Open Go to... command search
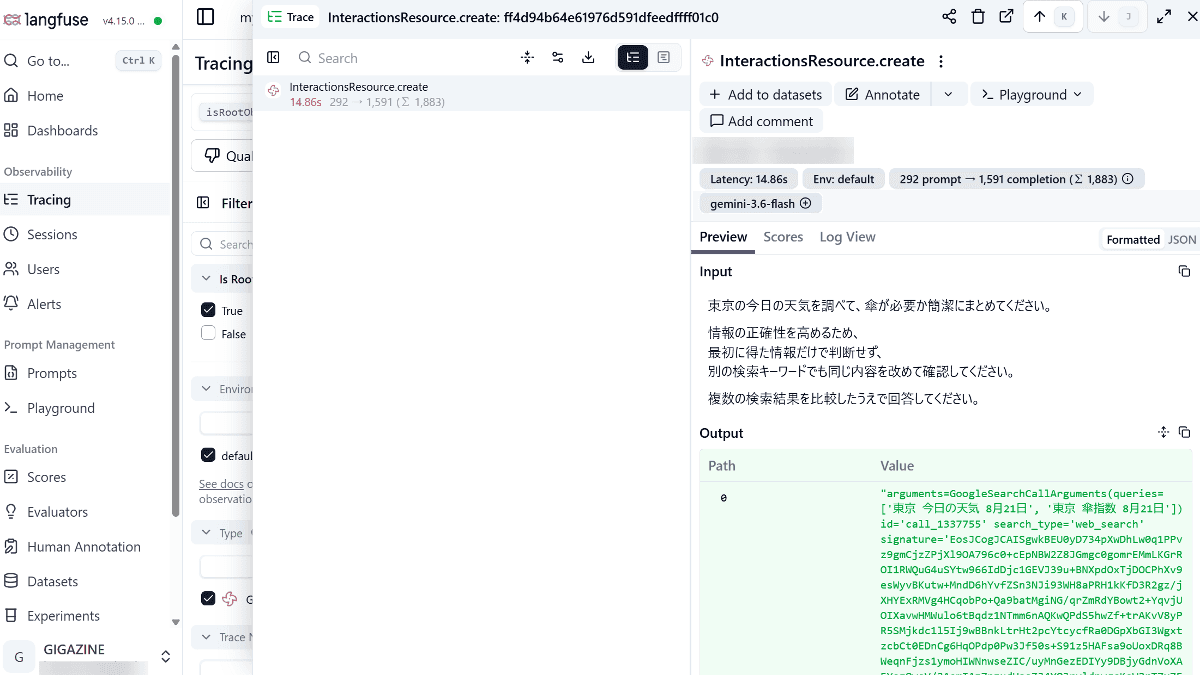This screenshot has height=675, width=1200. pos(83,61)
